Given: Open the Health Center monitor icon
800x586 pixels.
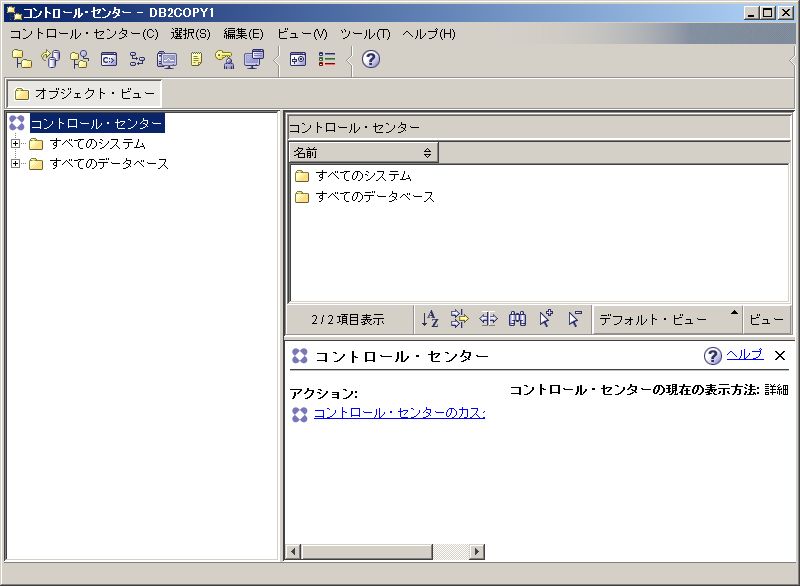Looking at the screenshot, I should coord(167,59).
